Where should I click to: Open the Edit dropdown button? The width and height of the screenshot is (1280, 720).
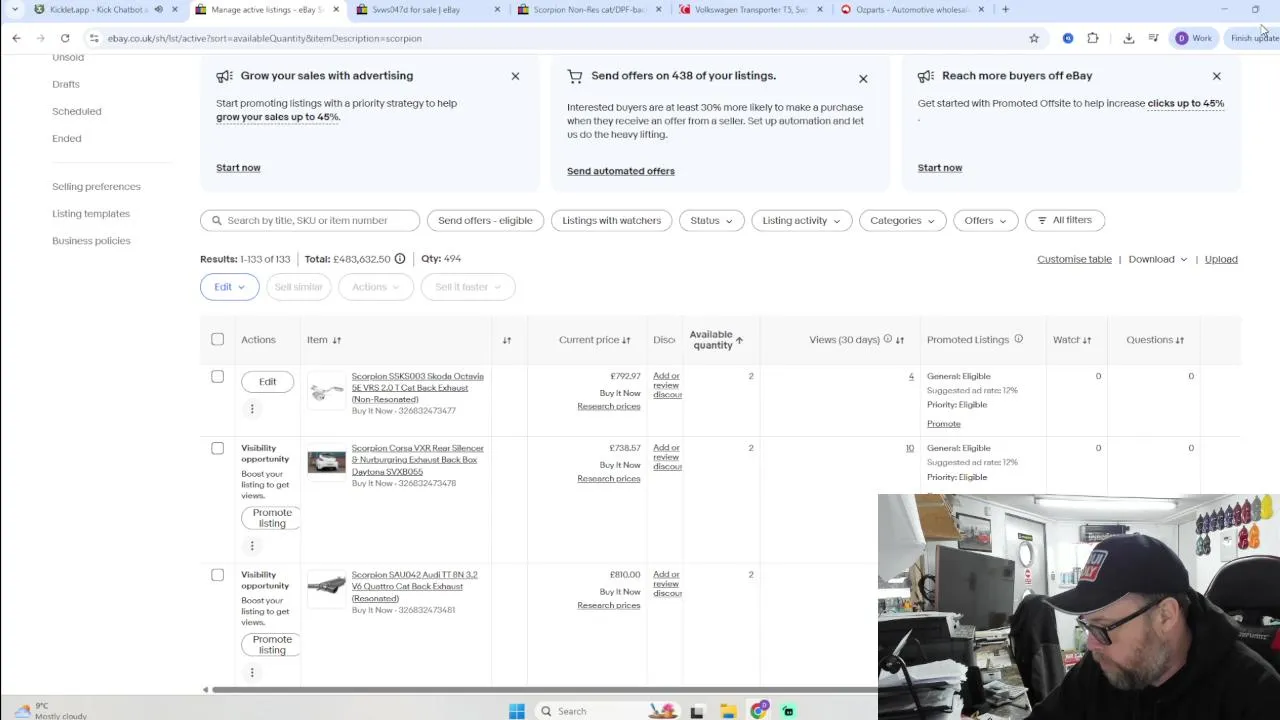coord(229,287)
